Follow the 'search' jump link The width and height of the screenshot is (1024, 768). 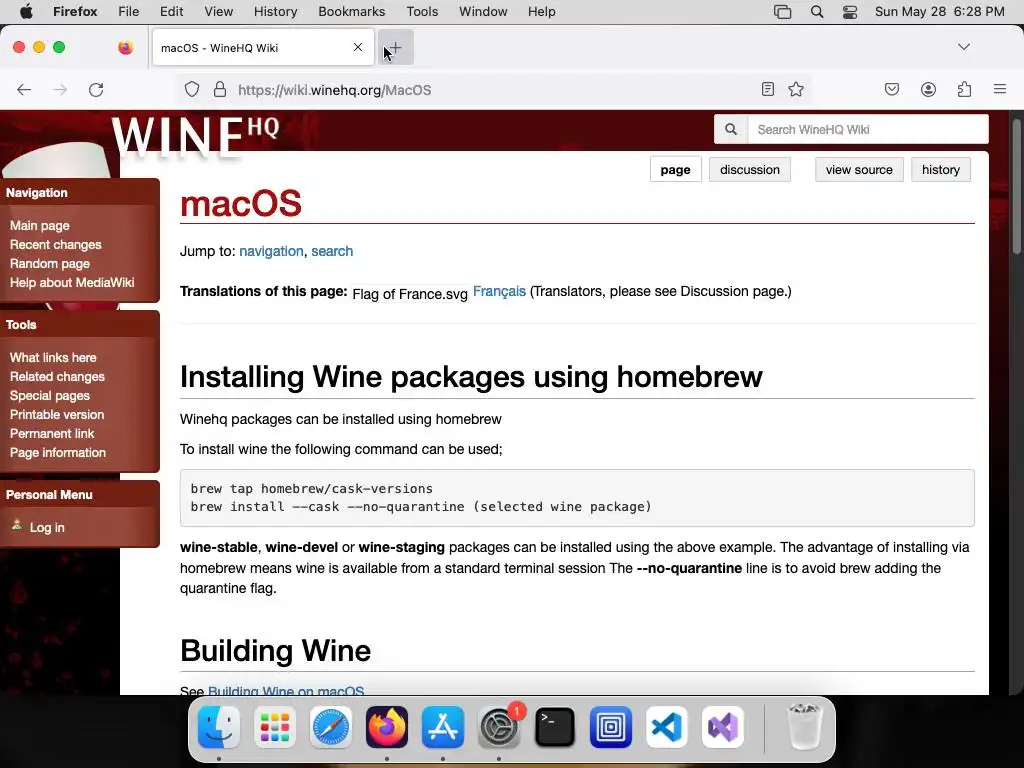tap(332, 251)
